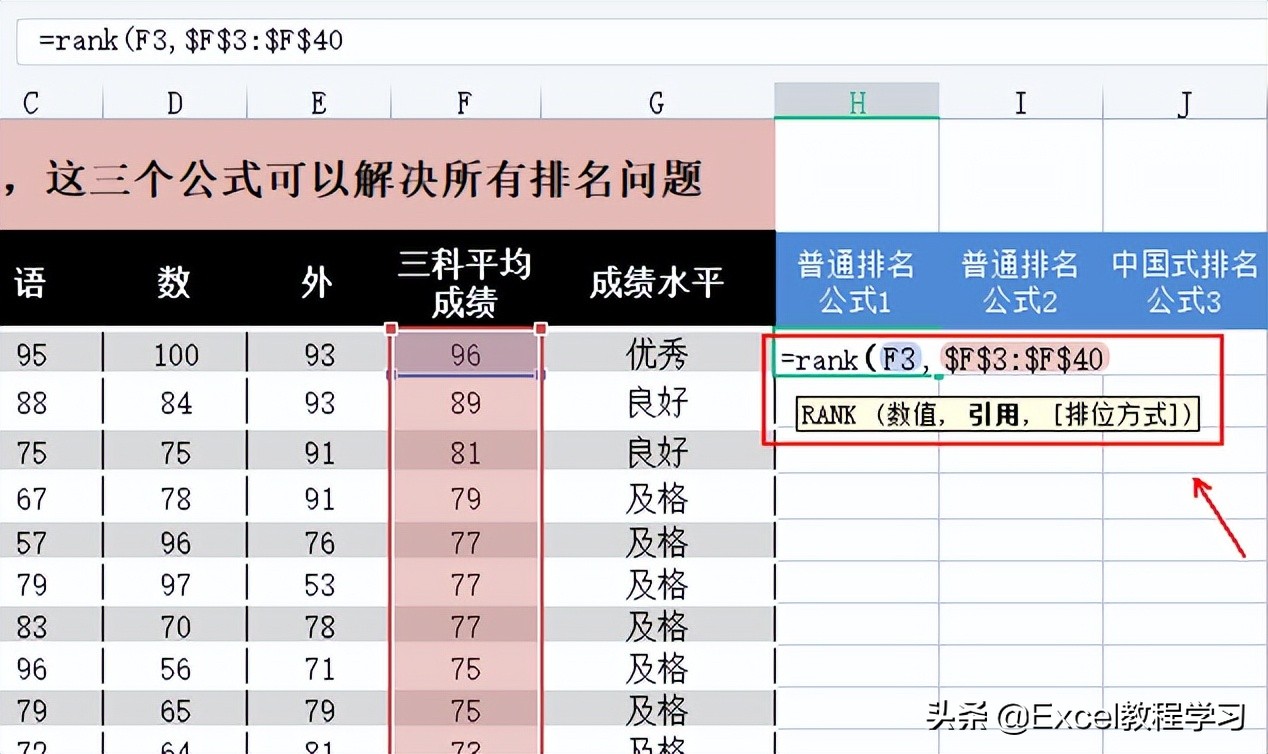This screenshot has width=1268, height=754.
Task: Select the cell with score 56
Action: tap(175, 668)
